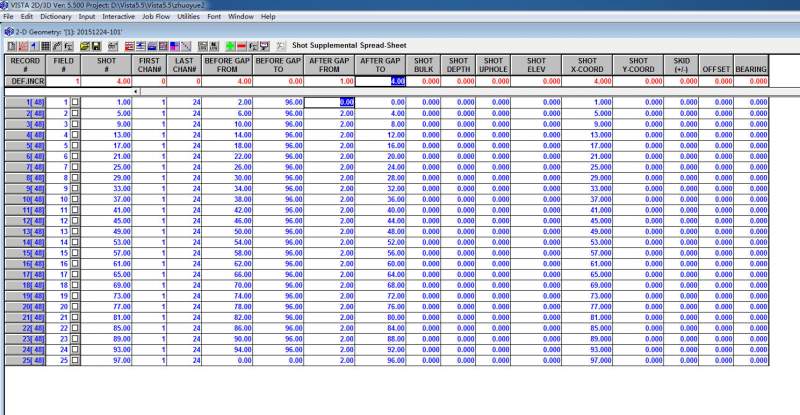Click the Fx icon left of open folder
This screenshot has height=415, width=800.
68,46
